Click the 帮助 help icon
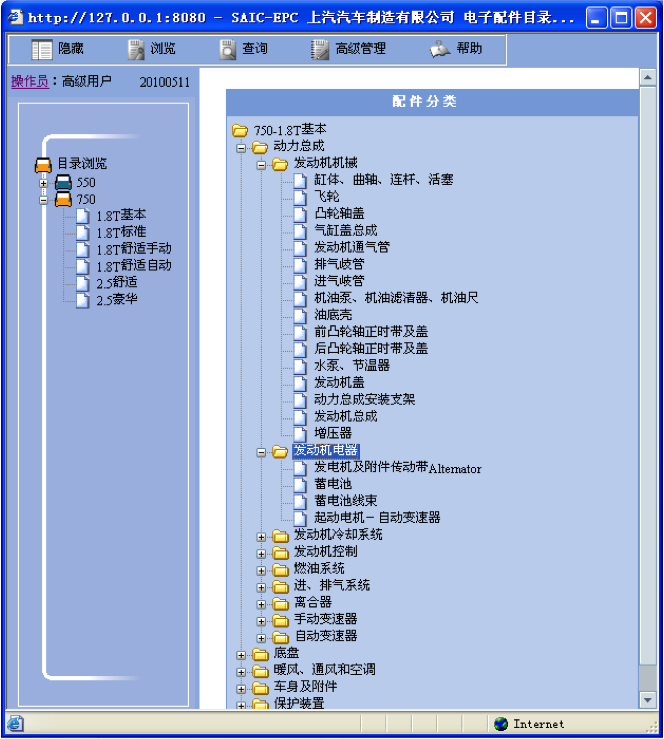The height and width of the screenshot is (739, 664). point(440,49)
